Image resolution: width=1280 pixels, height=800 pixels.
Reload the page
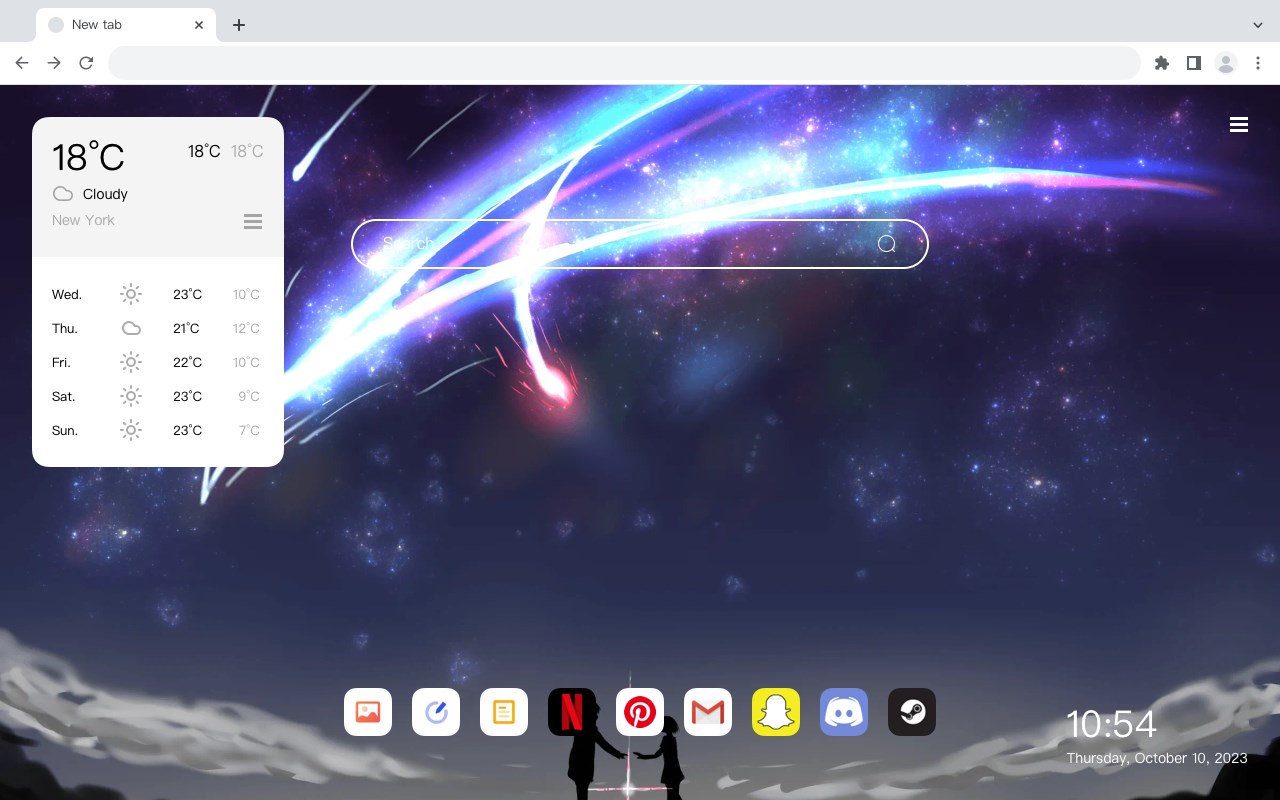click(x=86, y=63)
